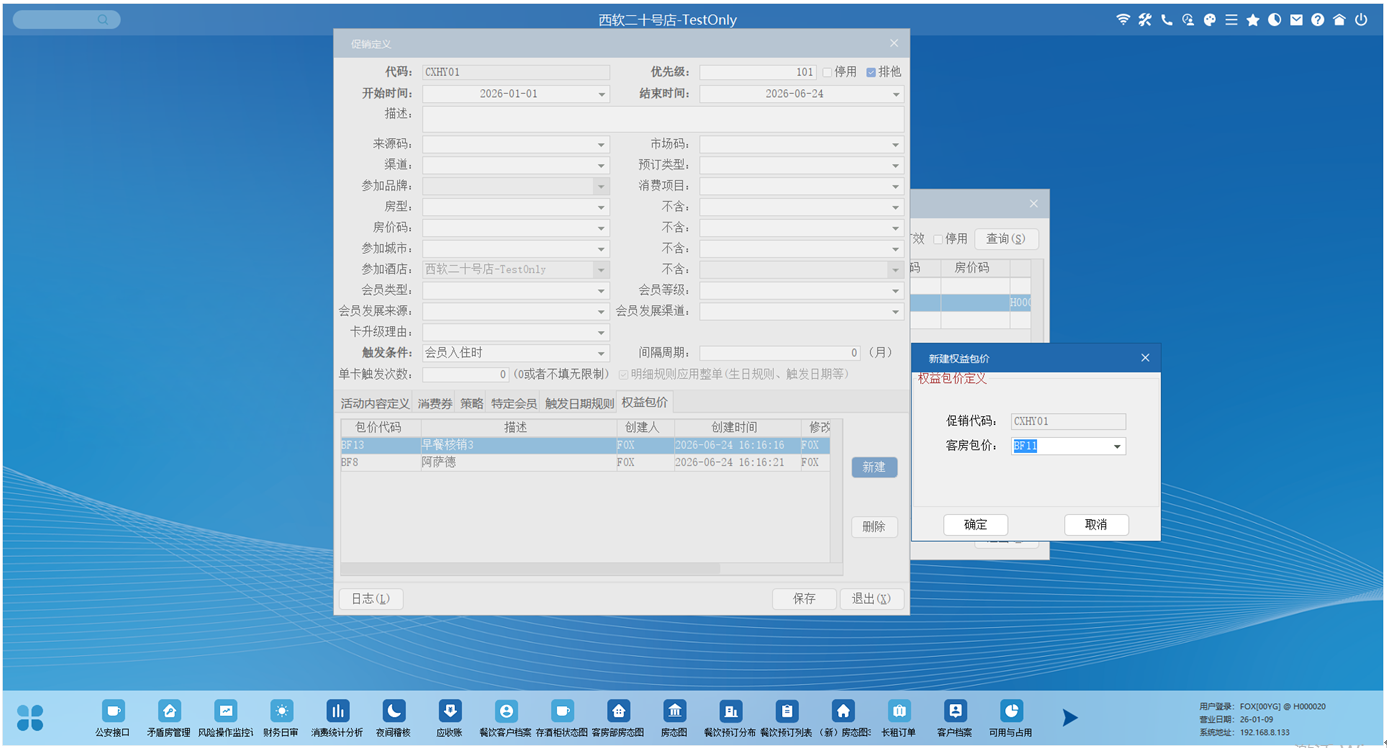The image size is (1387, 748).
Task: Expand the 预订类型 dropdown
Action: tap(896, 165)
